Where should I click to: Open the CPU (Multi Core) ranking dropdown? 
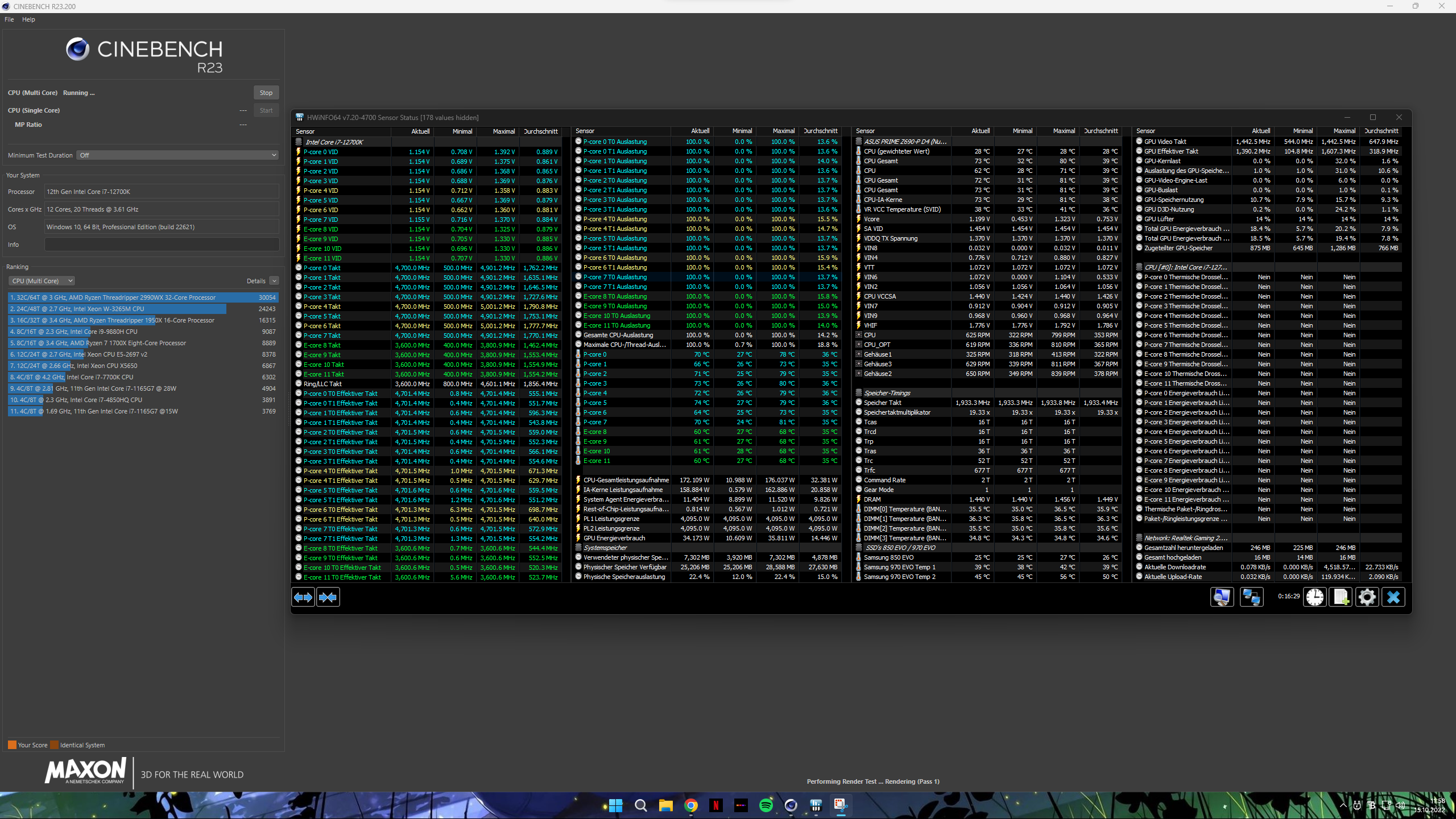42,281
